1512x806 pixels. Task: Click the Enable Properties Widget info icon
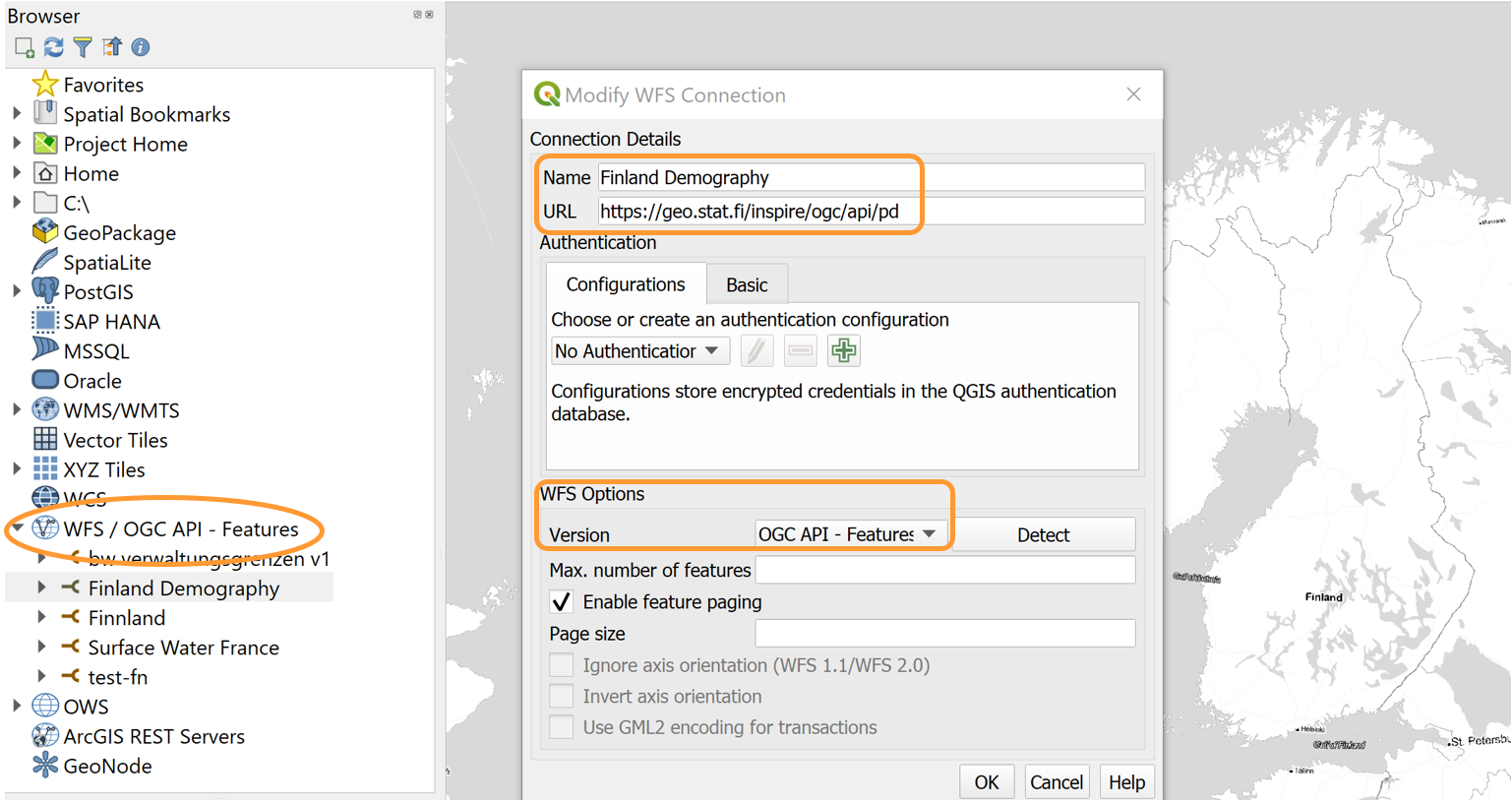(x=141, y=47)
